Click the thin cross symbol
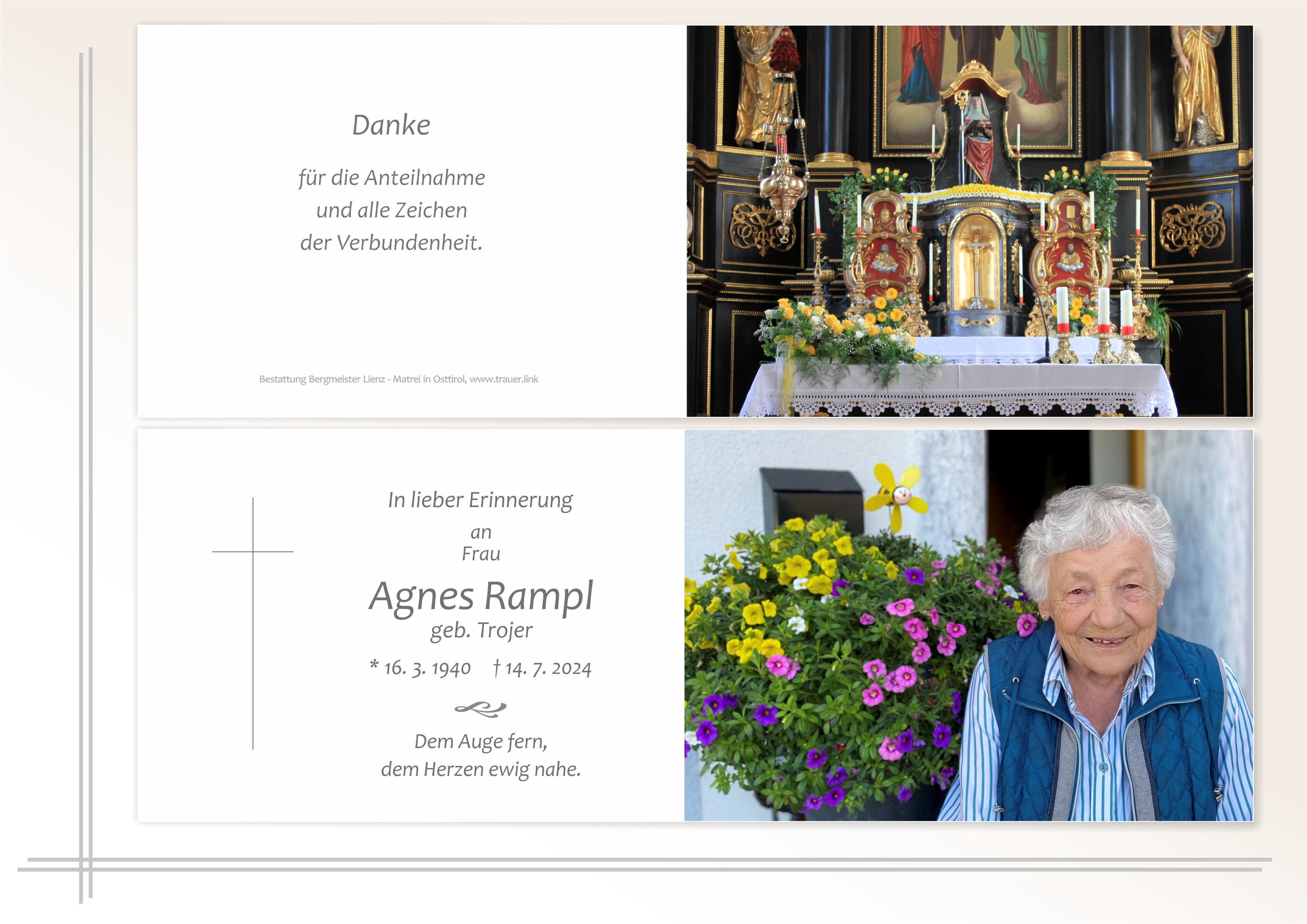Screen dimensions: 1307x924 tap(253, 623)
